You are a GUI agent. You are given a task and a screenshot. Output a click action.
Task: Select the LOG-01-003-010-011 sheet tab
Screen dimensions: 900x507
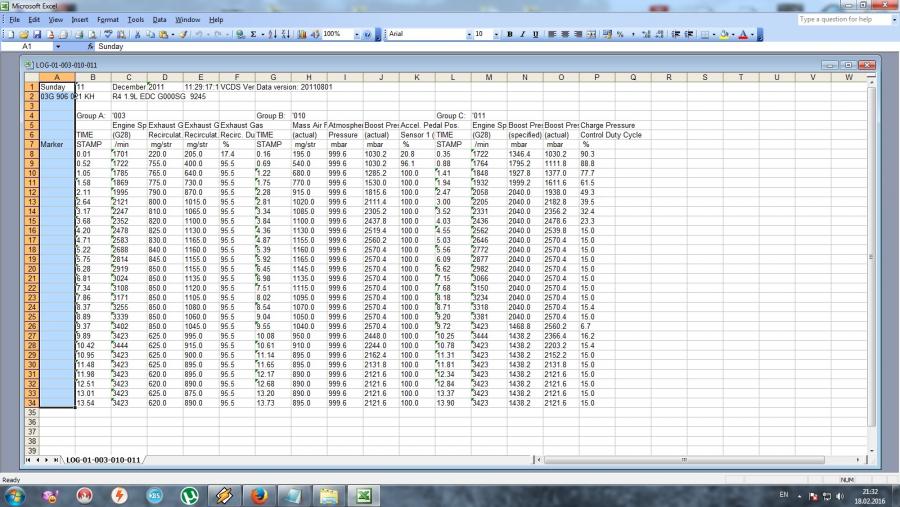(103, 459)
